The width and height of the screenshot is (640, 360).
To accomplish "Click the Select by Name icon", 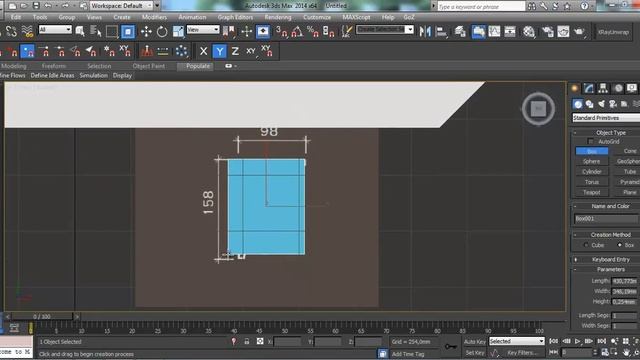I will point(96,31).
